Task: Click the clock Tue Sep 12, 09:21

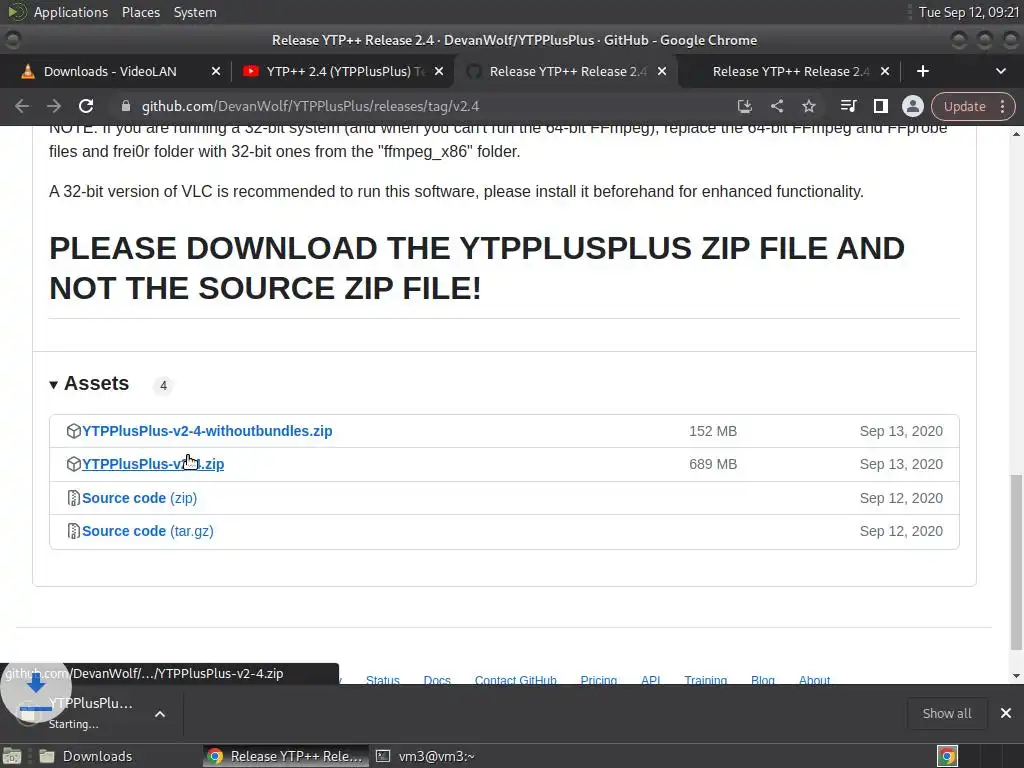Action: click(x=968, y=12)
